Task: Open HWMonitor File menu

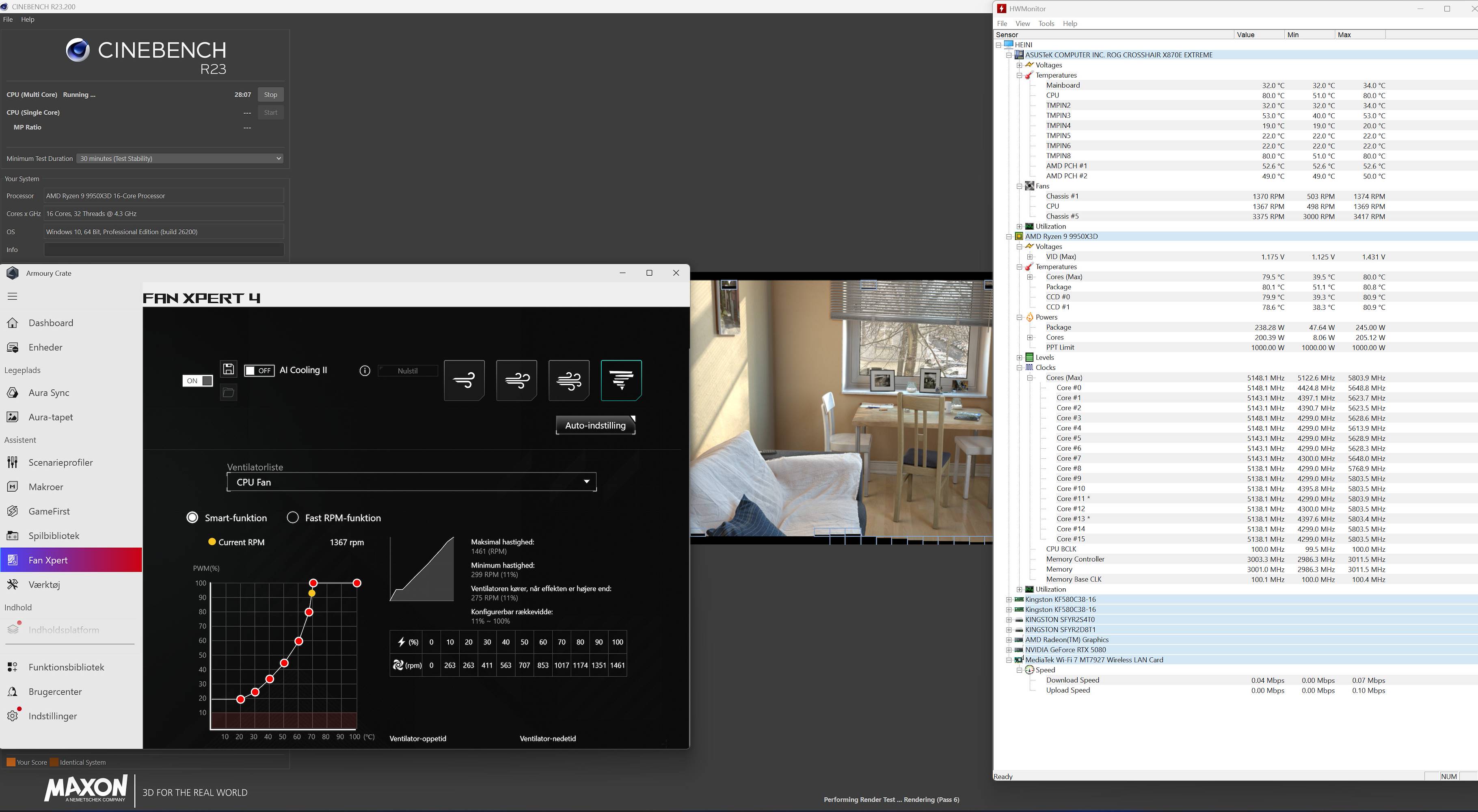Action: tap(1002, 24)
